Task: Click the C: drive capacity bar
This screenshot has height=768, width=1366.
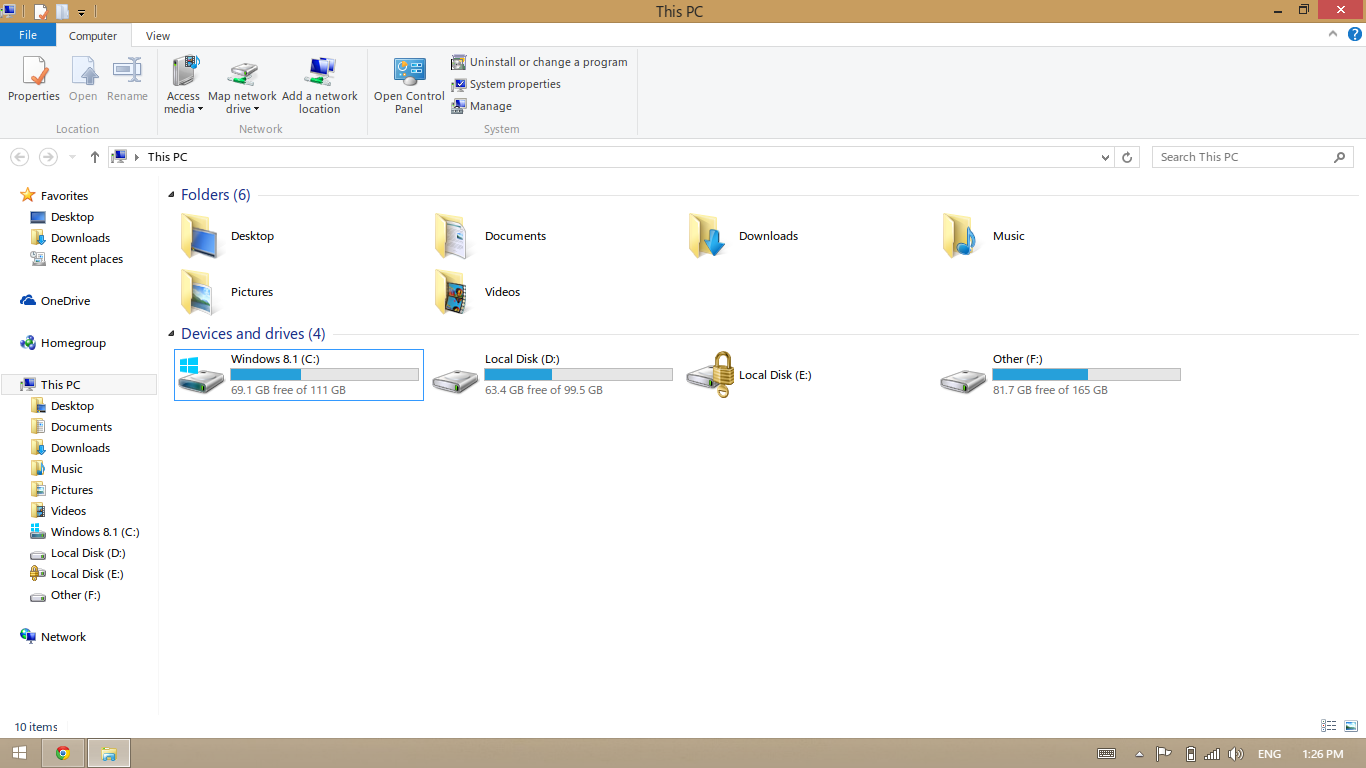Action: tap(324, 374)
